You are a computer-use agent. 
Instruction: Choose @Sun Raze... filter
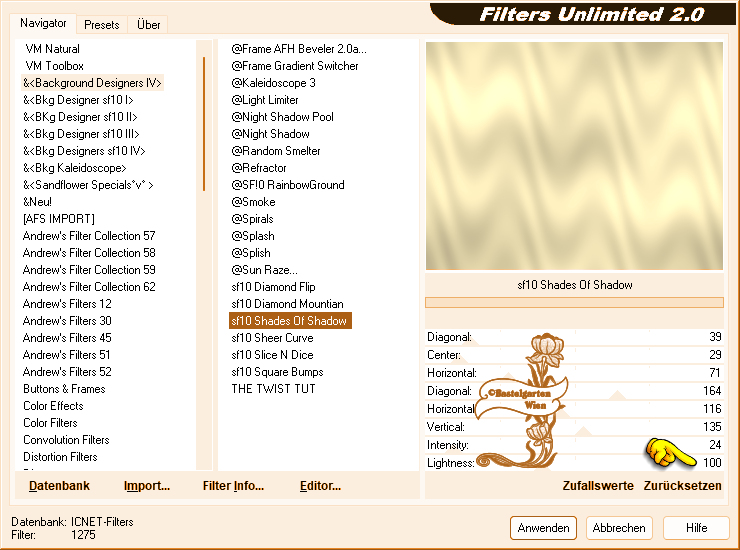pos(264,270)
